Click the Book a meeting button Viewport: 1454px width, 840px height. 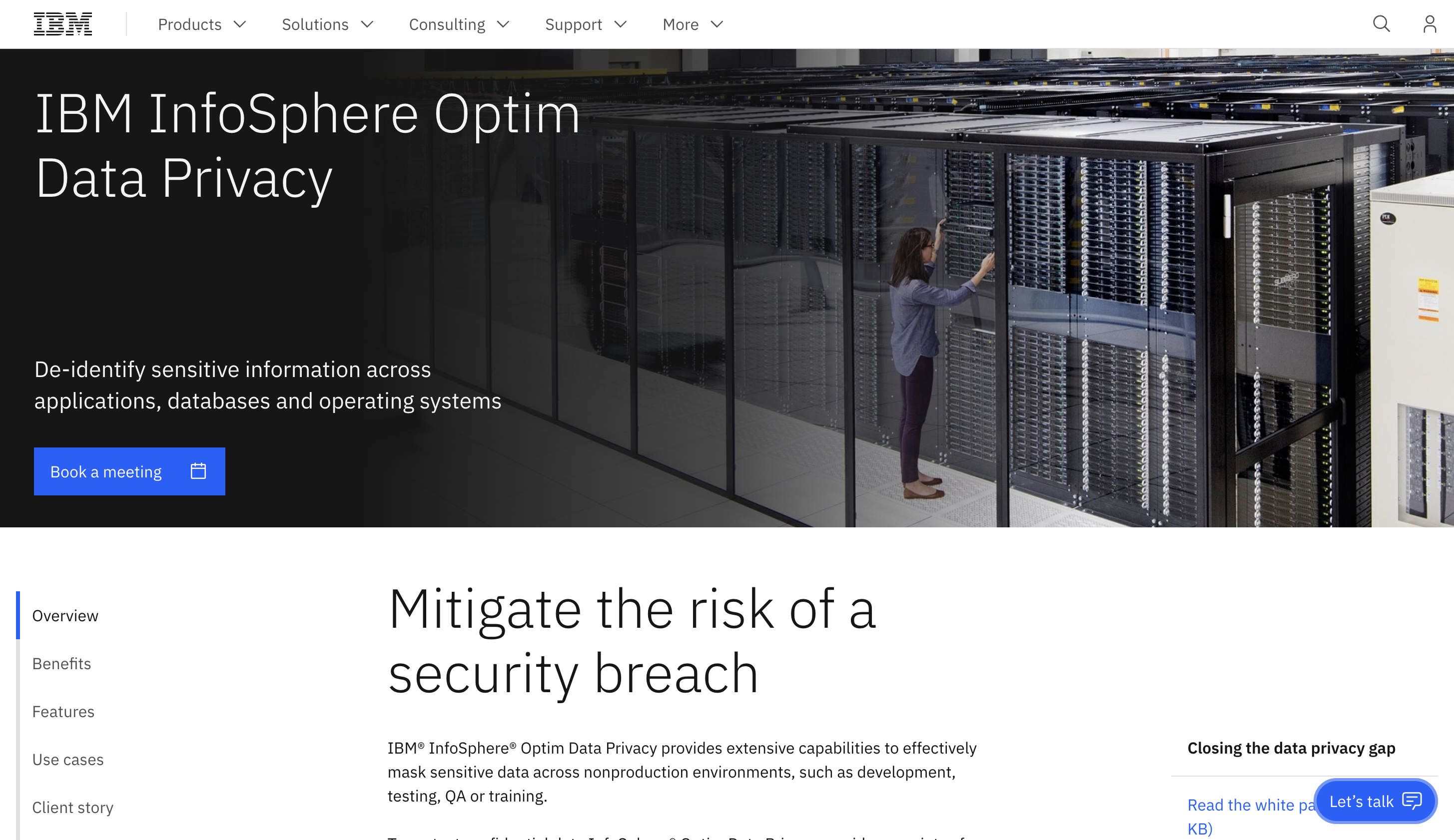tap(129, 471)
